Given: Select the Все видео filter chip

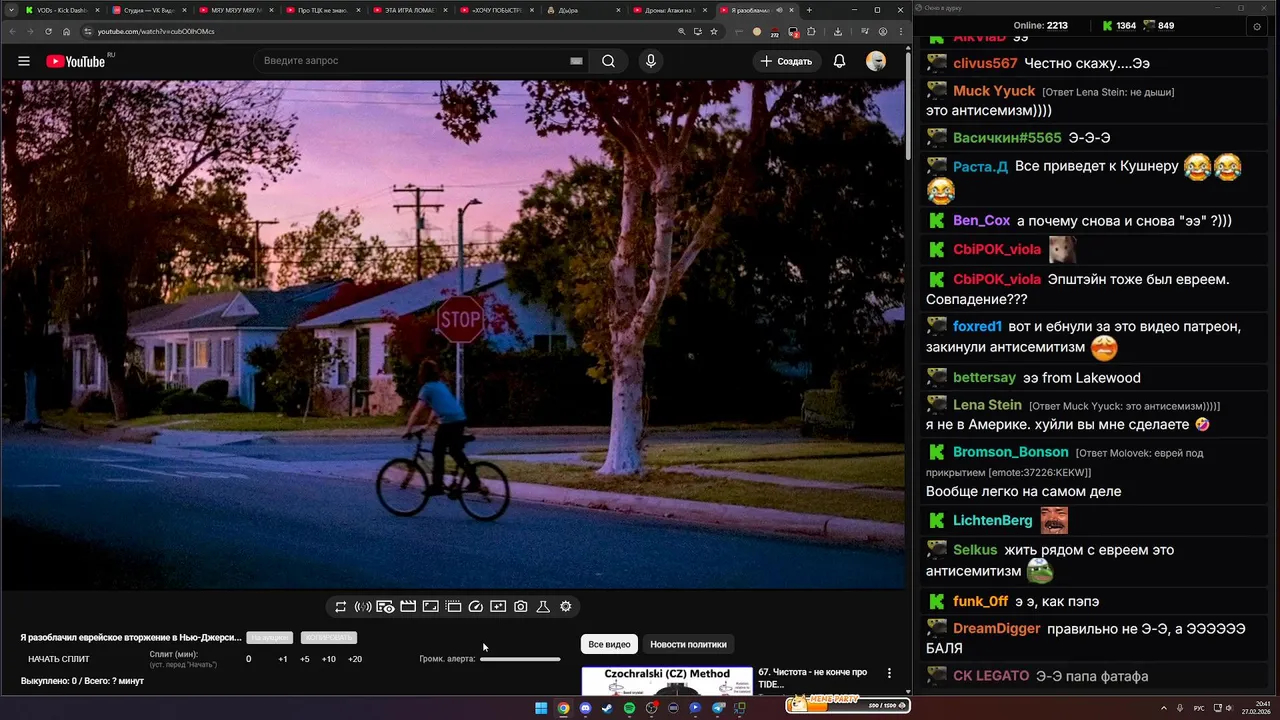Looking at the screenshot, I should pyautogui.click(x=609, y=645).
